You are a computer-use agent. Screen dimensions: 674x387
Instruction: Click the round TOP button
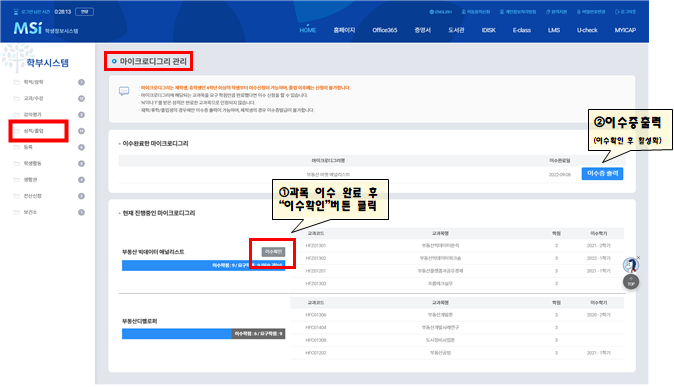[631, 282]
